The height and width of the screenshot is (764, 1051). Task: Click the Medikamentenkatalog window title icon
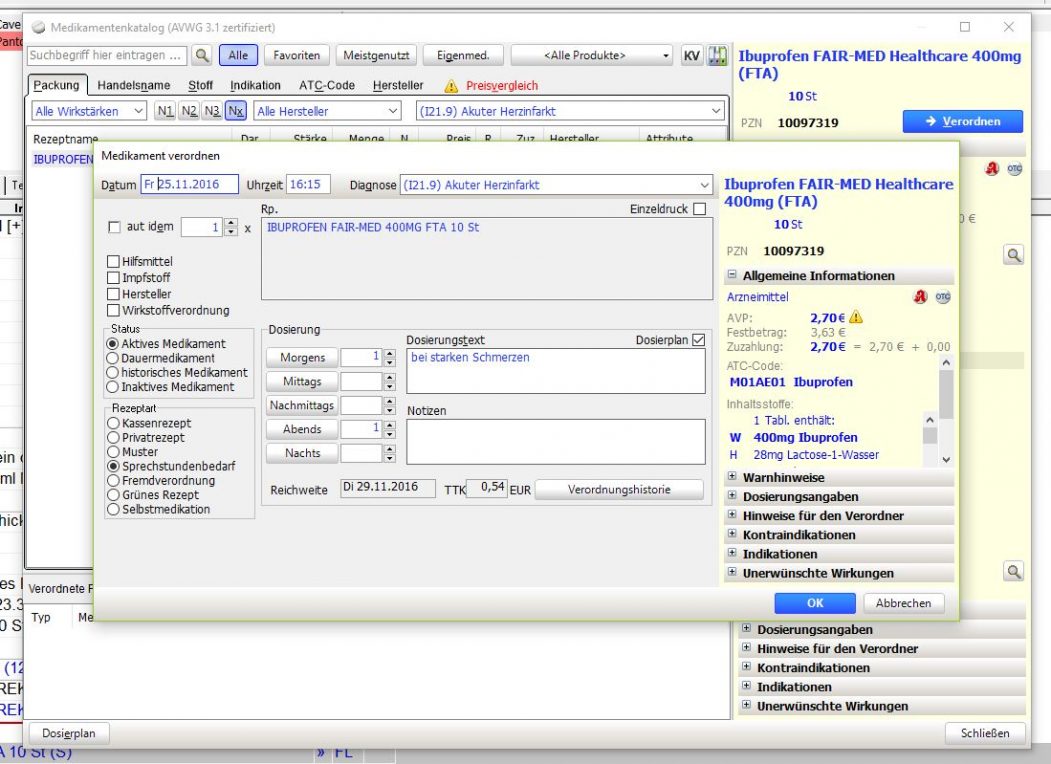[x=39, y=27]
